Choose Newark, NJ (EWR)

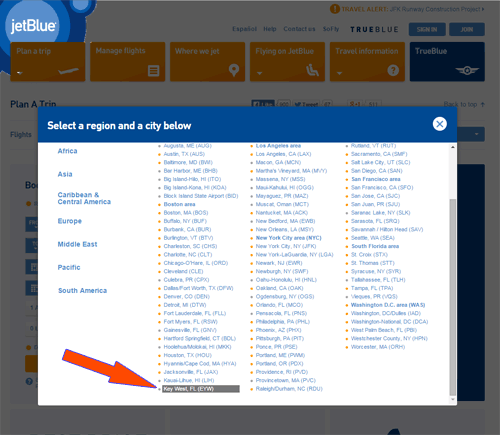279,263
